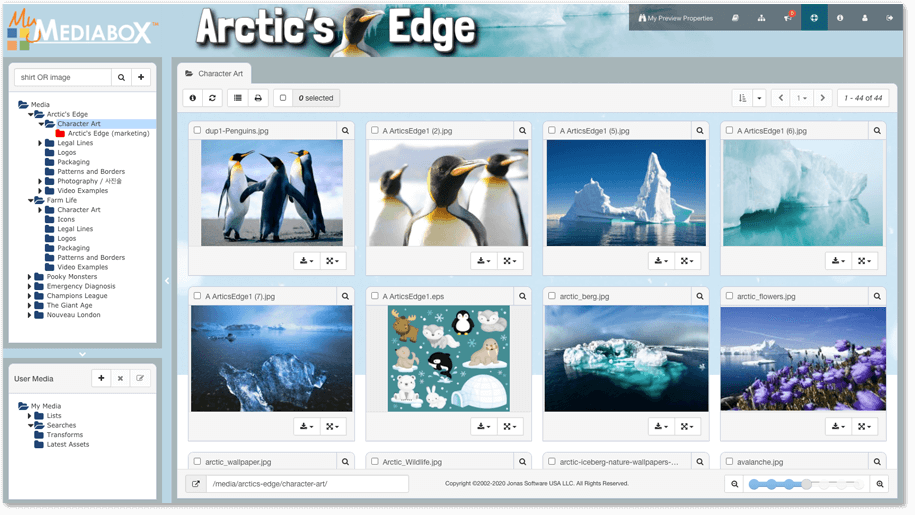Image resolution: width=915 pixels, height=515 pixels.
Task: Select the lifebuoy media library icon
Action: (x=814, y=18)
